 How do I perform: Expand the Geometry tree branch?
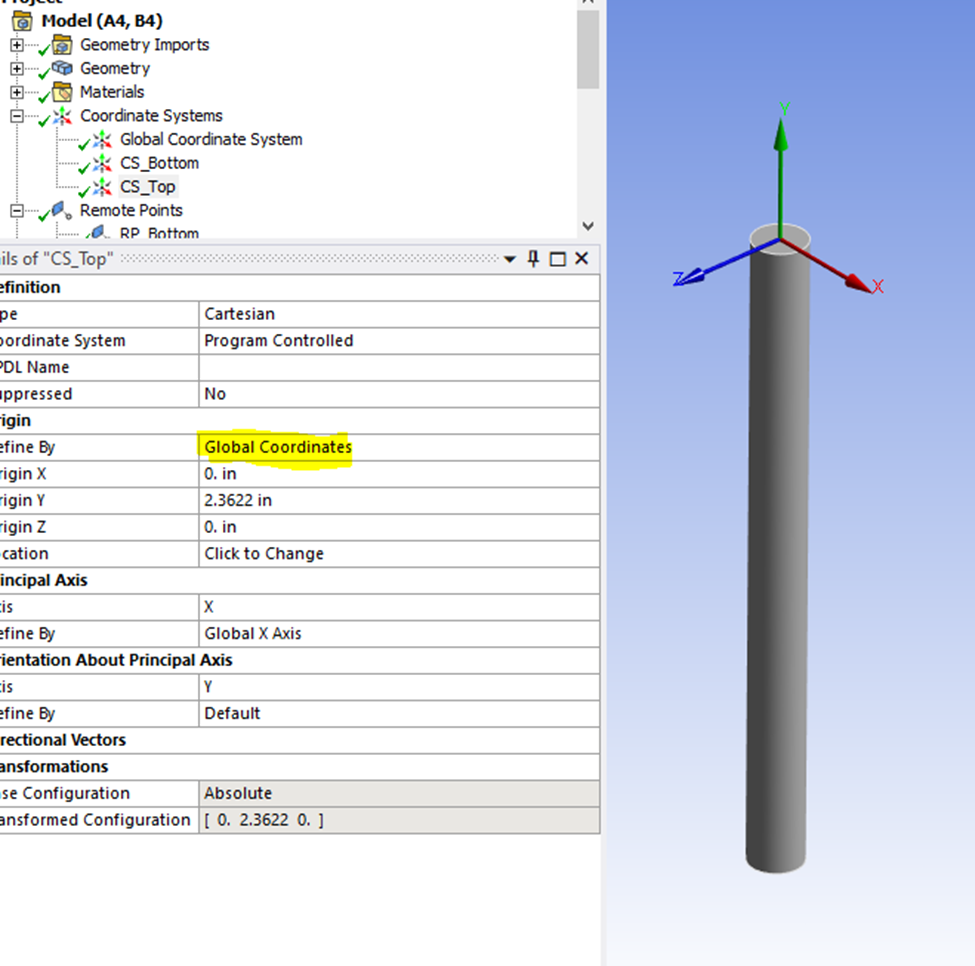tap(16, 68)
